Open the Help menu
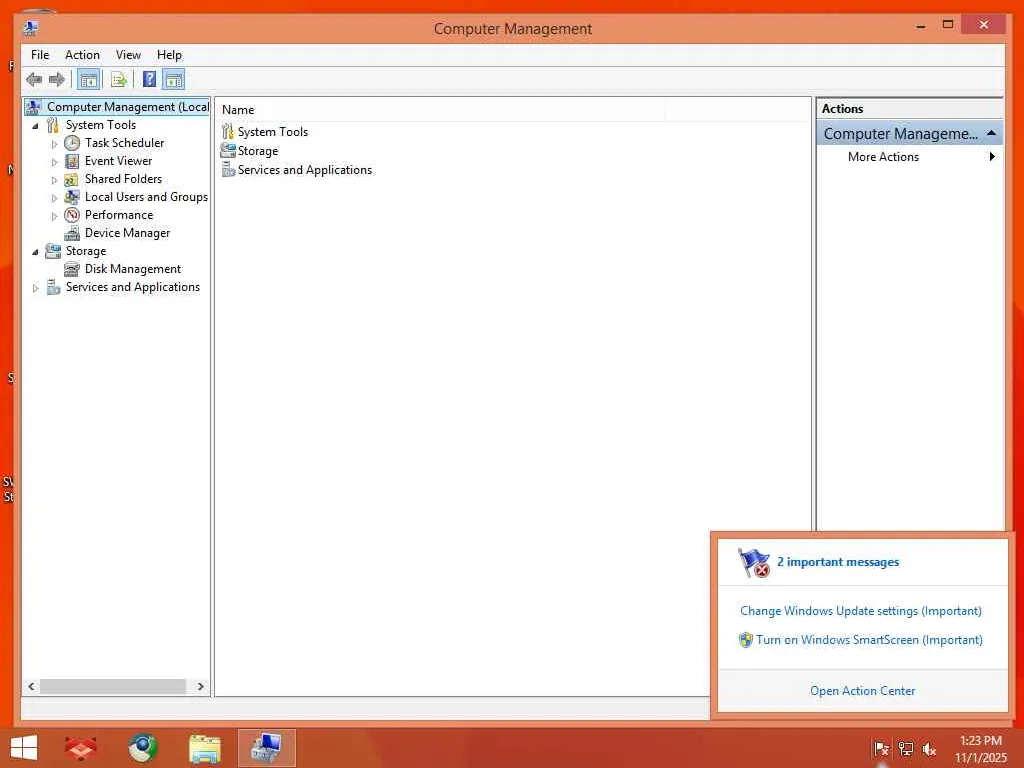1024x768 pixels. [x=169, y=55]
